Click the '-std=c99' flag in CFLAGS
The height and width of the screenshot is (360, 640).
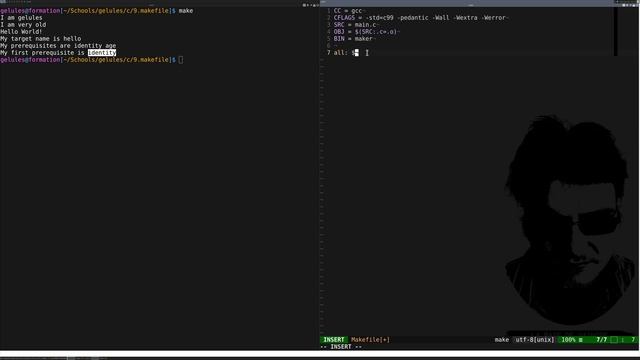(x=379, y=18)
